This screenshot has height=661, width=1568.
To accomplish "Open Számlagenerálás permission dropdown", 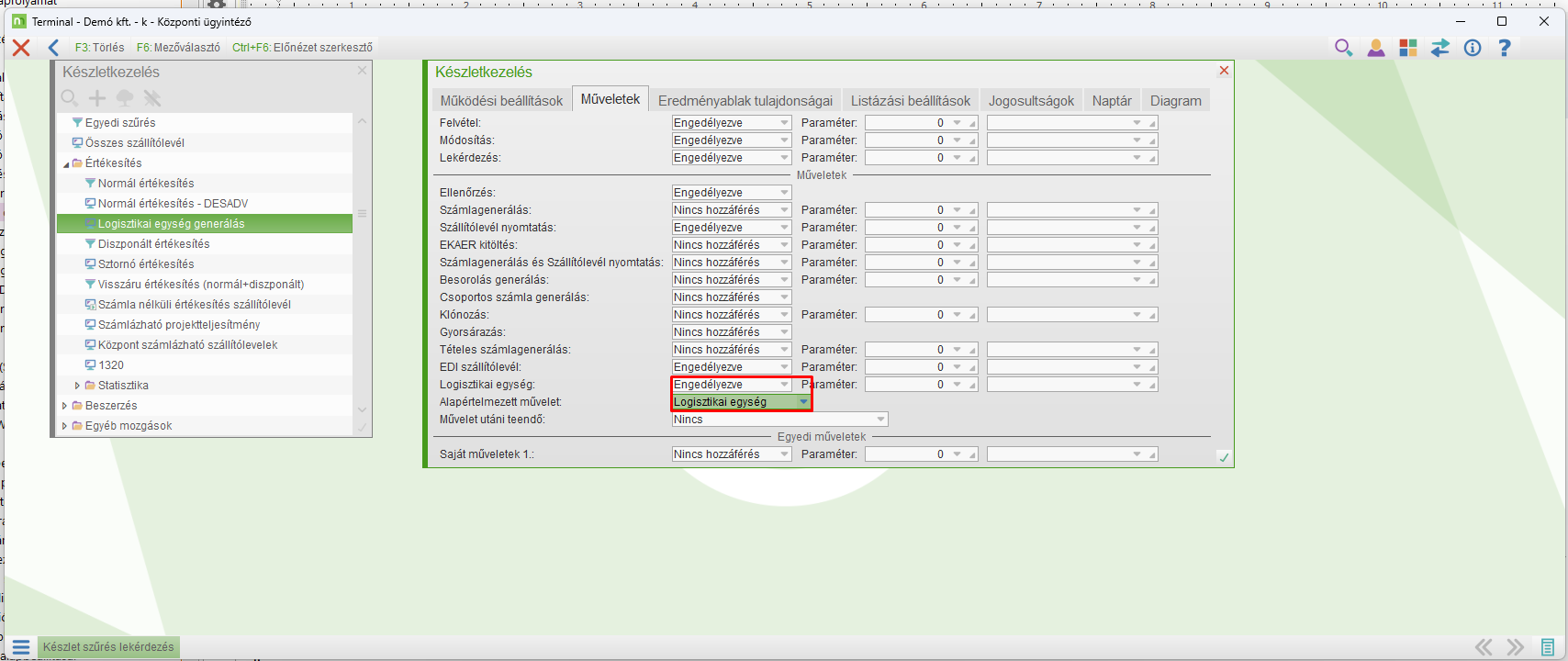I will coord(732,210).
